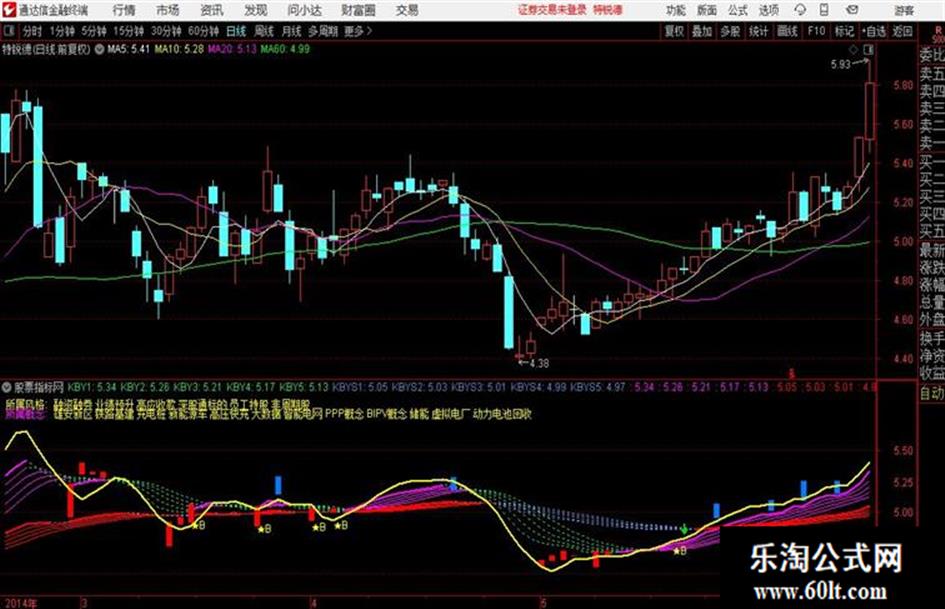The image size is (945, 609).
Task: Click the 2014年 label on time axis
Action: (x=20, y=602)
